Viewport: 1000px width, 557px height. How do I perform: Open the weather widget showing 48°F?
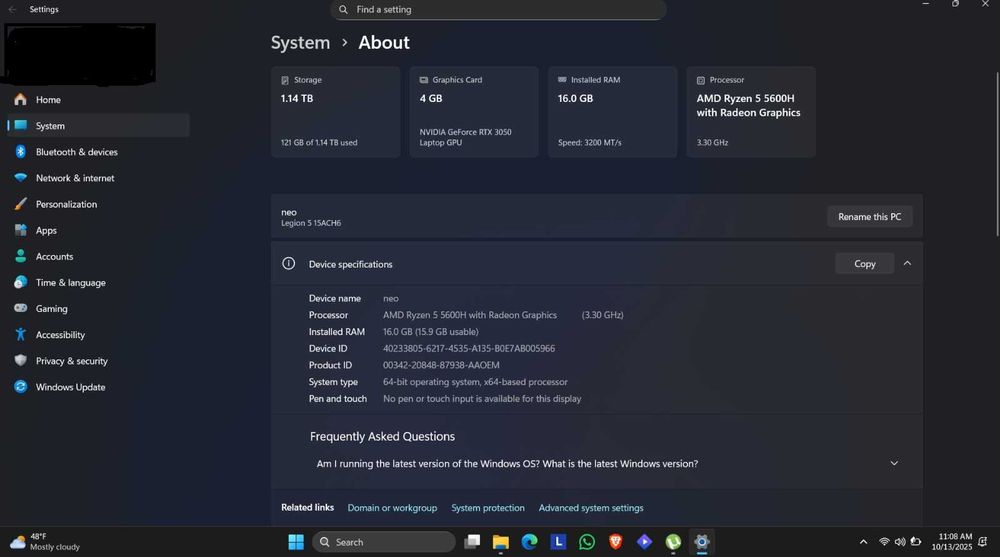(x=45, y=542)
